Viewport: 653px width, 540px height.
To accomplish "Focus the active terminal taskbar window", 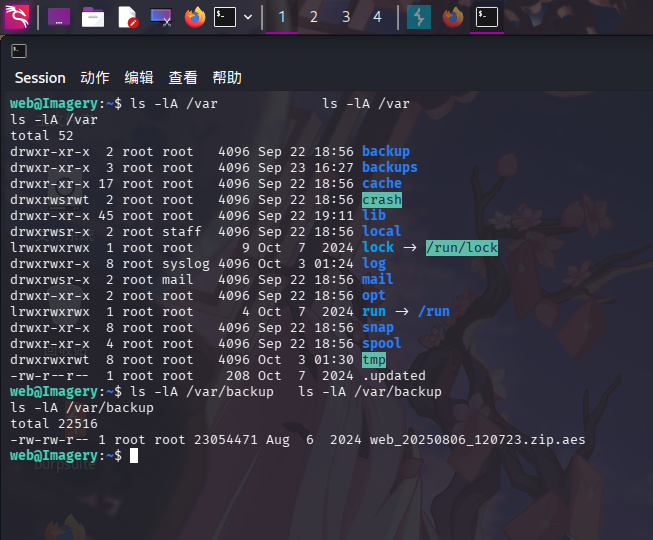I will pyautogui.click(x=487, y=17).
